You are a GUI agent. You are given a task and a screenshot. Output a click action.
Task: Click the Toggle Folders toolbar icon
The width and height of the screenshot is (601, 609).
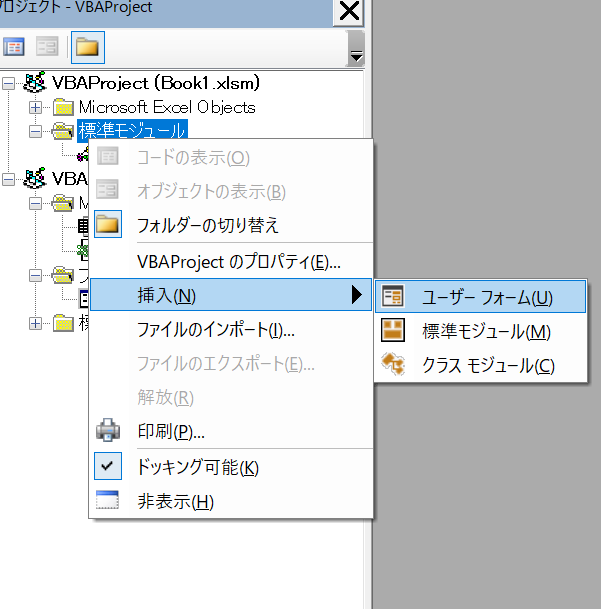pyautogui.click(x=87, y=47)
